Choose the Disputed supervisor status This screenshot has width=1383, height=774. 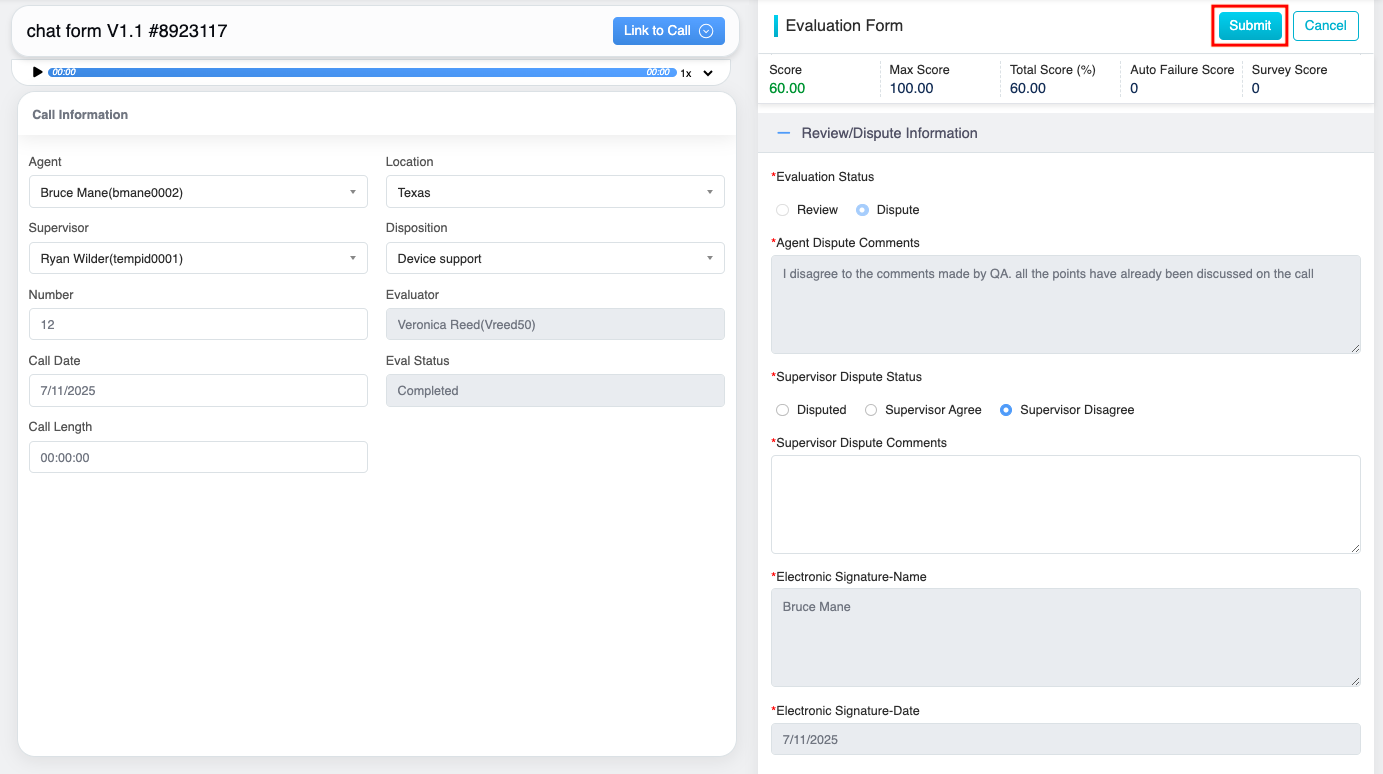pyautogui.click(x=783, y=410)
